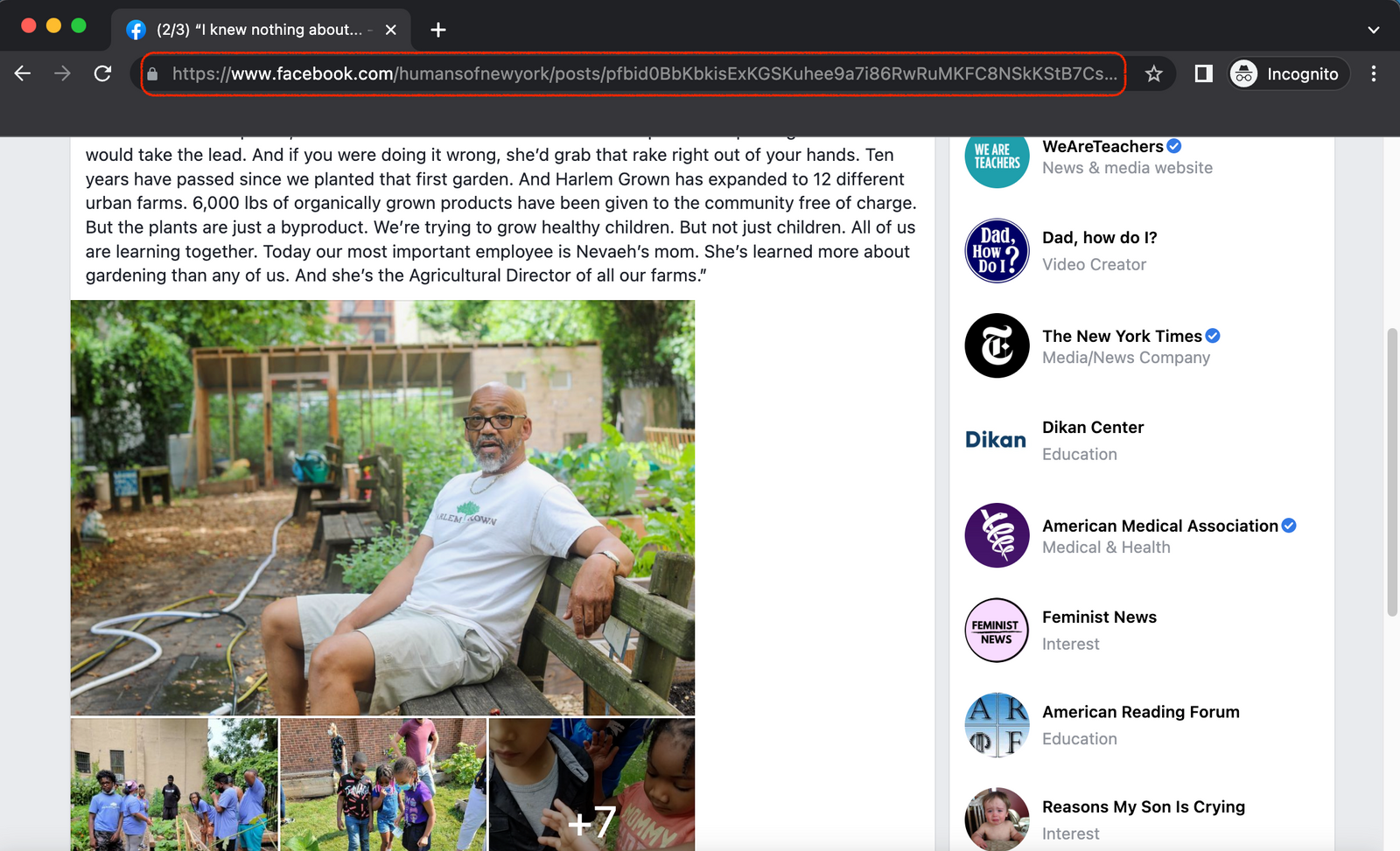Click the URL address bar
1400x851 pixels.
[643, 73]
